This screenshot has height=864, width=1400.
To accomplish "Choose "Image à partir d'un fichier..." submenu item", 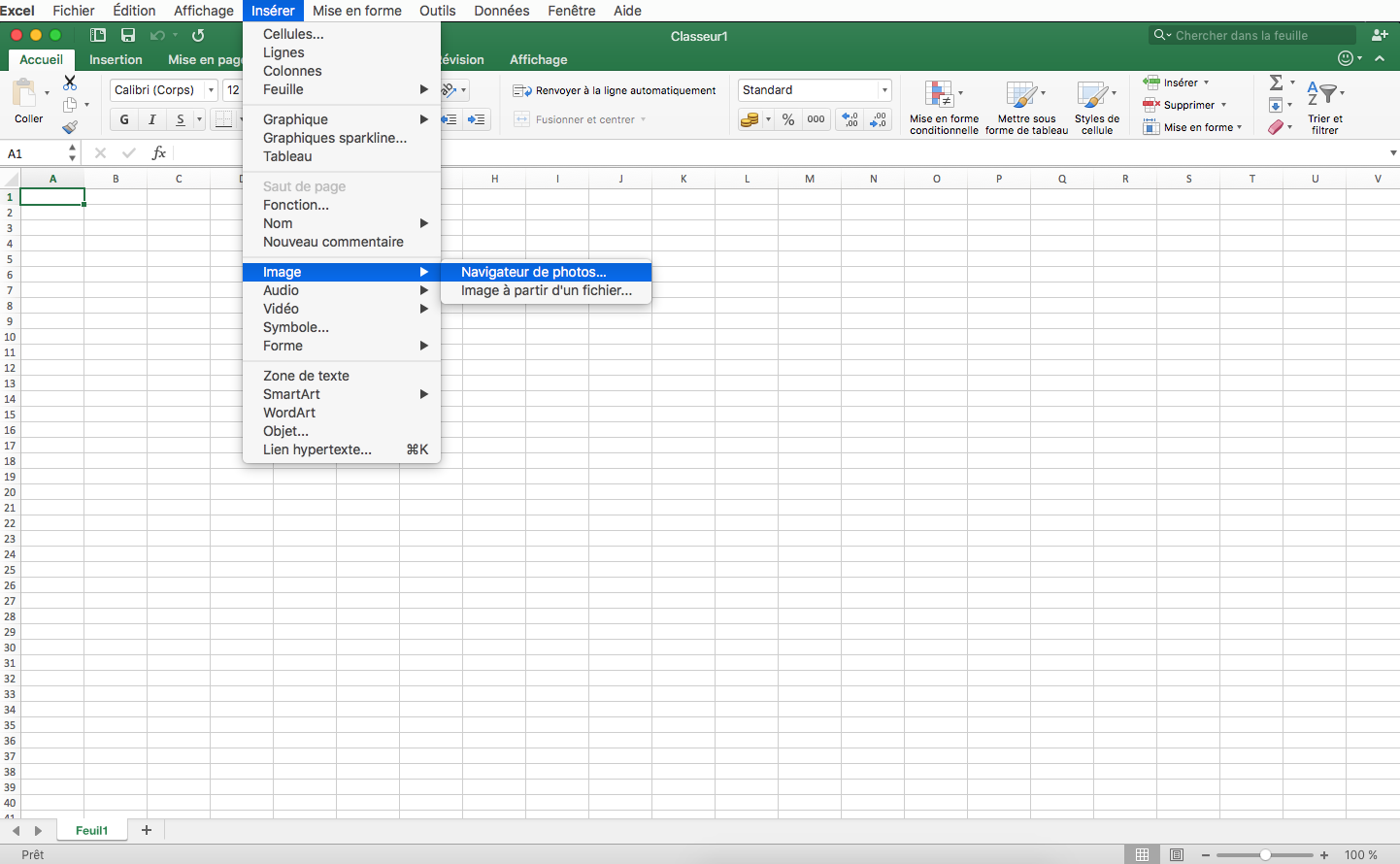I will coord(546,290).
